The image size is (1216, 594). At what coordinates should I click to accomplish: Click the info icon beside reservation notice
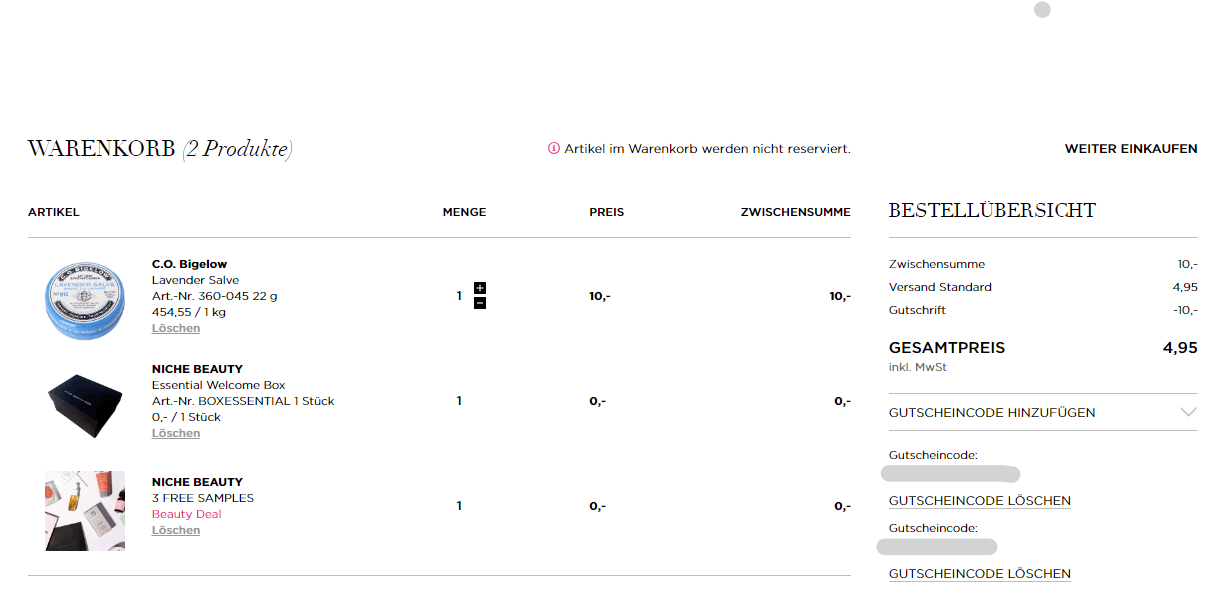click(x=554, y=149)
